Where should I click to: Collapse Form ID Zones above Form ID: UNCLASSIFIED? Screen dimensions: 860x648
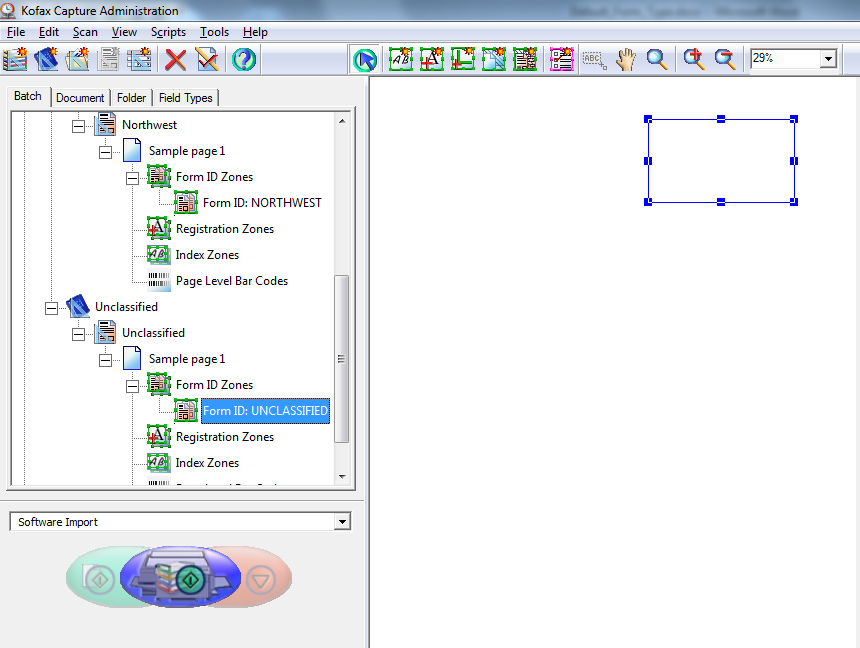coord(132,386)
